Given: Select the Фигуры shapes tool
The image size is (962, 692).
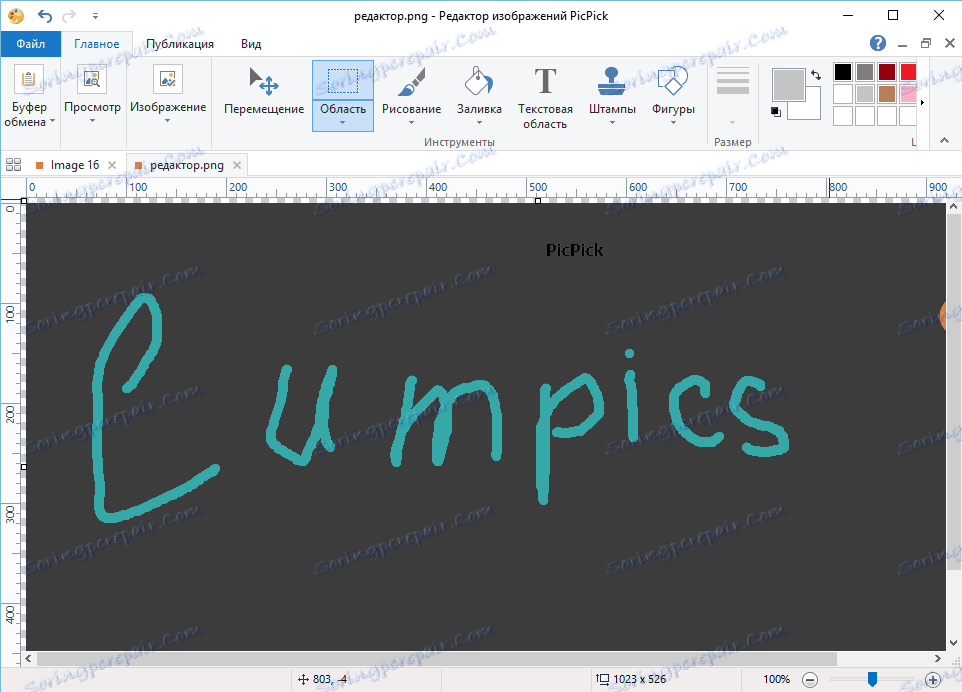Looking at the screenshot, I should point(673,96).
